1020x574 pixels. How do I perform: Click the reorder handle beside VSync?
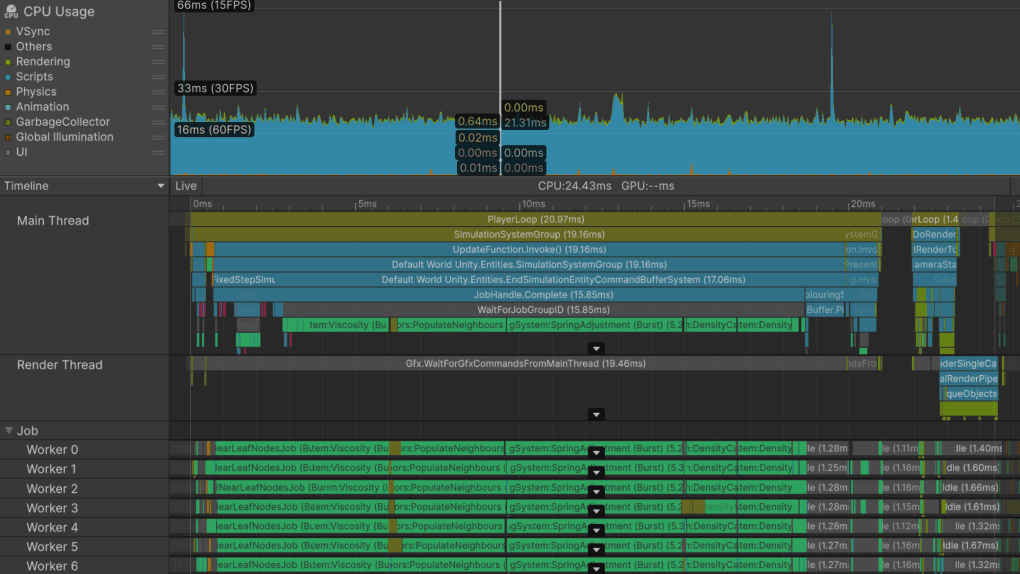point(158,32)
